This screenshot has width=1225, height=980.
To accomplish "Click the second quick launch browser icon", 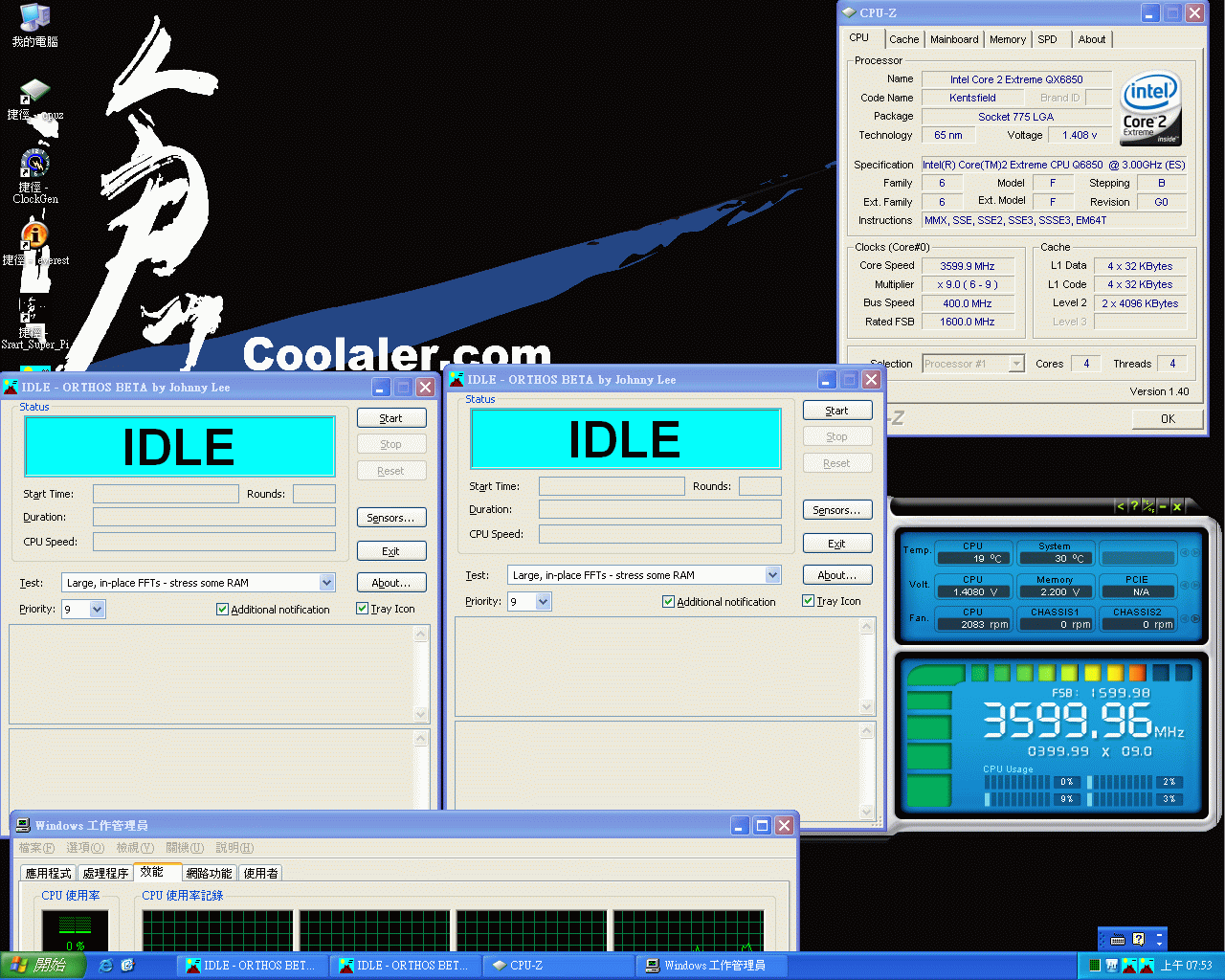I will tap(127, 966).
